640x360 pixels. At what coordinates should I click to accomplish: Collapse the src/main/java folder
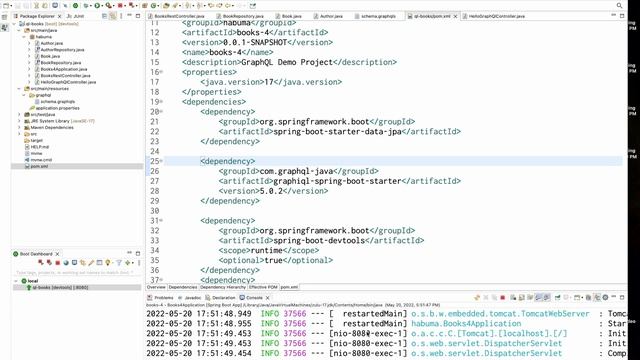tap(19, 30)
